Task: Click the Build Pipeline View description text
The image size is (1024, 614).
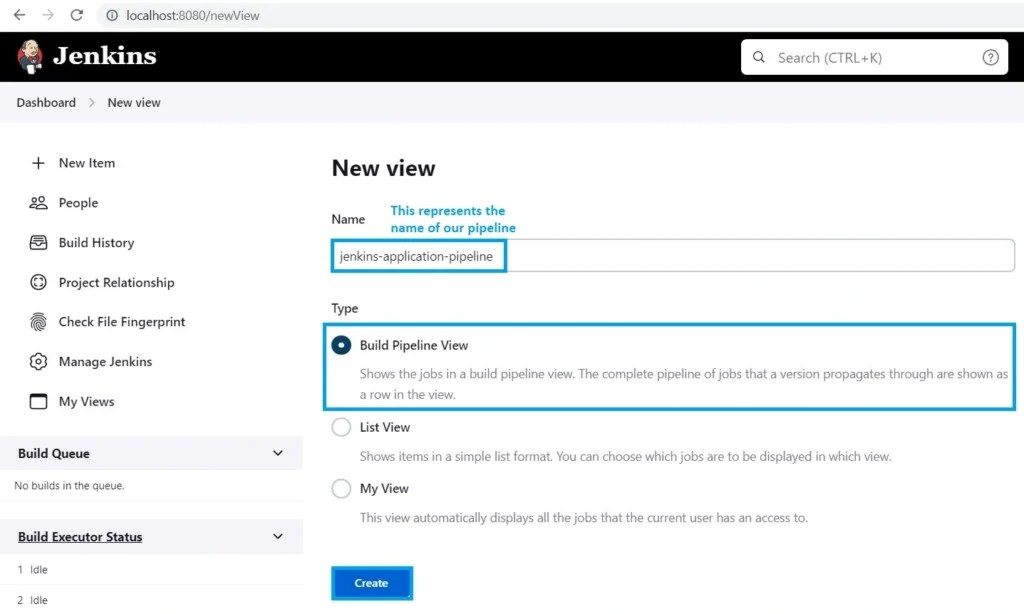Action: pyautogui.click(x=683, y=384)
